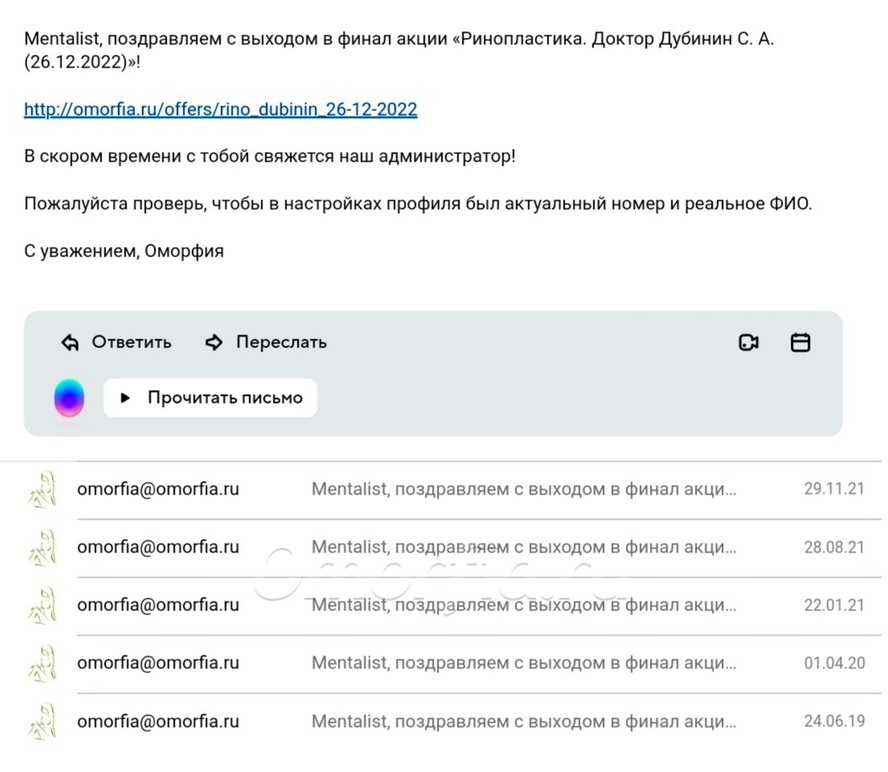
Task: Open the calendar event icon
Action: pyautogui.click(x=800, y=343)
